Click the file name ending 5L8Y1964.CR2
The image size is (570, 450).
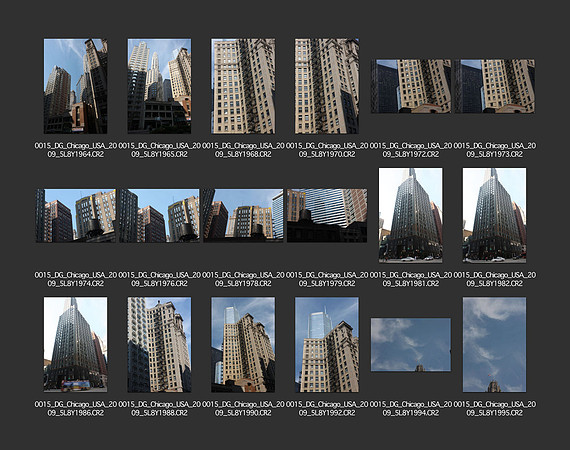(76, 150)
